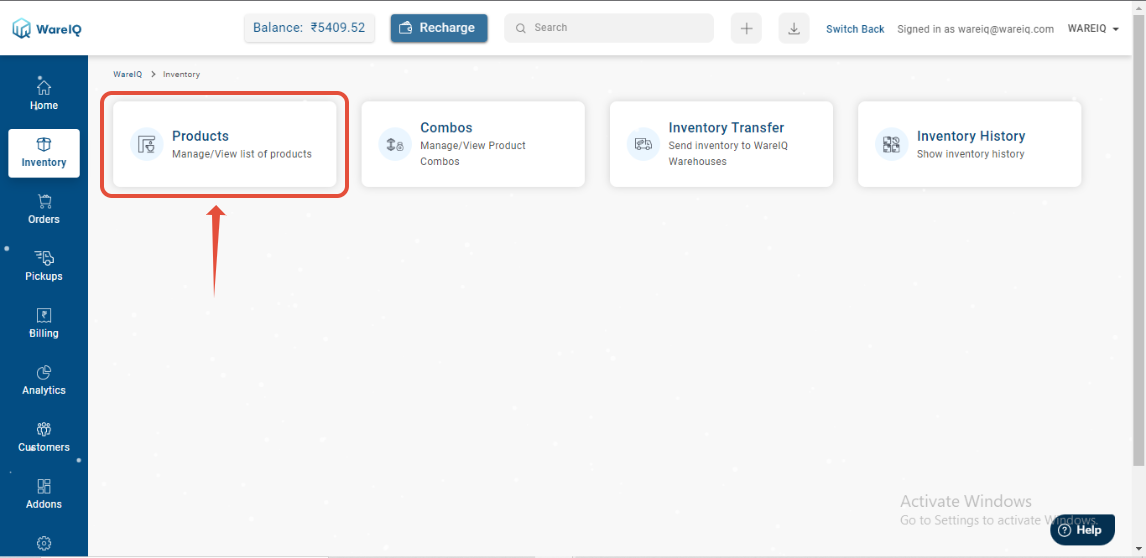Open the Inventory Transfer card title
Screen dimensions: 1146x558
(x=726, y=127)
